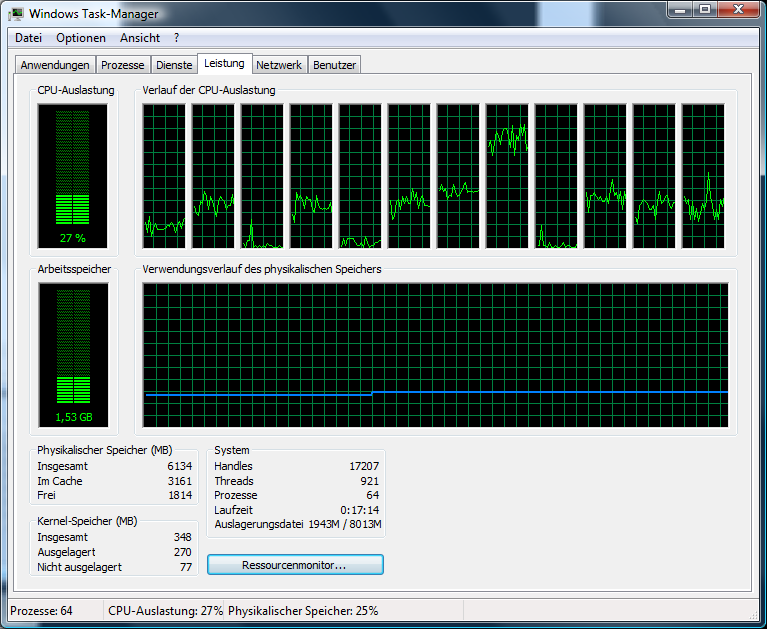This screenshot has height=629, width=767.
Task: Click the last CPU core history graph
Action: (703, 176)
